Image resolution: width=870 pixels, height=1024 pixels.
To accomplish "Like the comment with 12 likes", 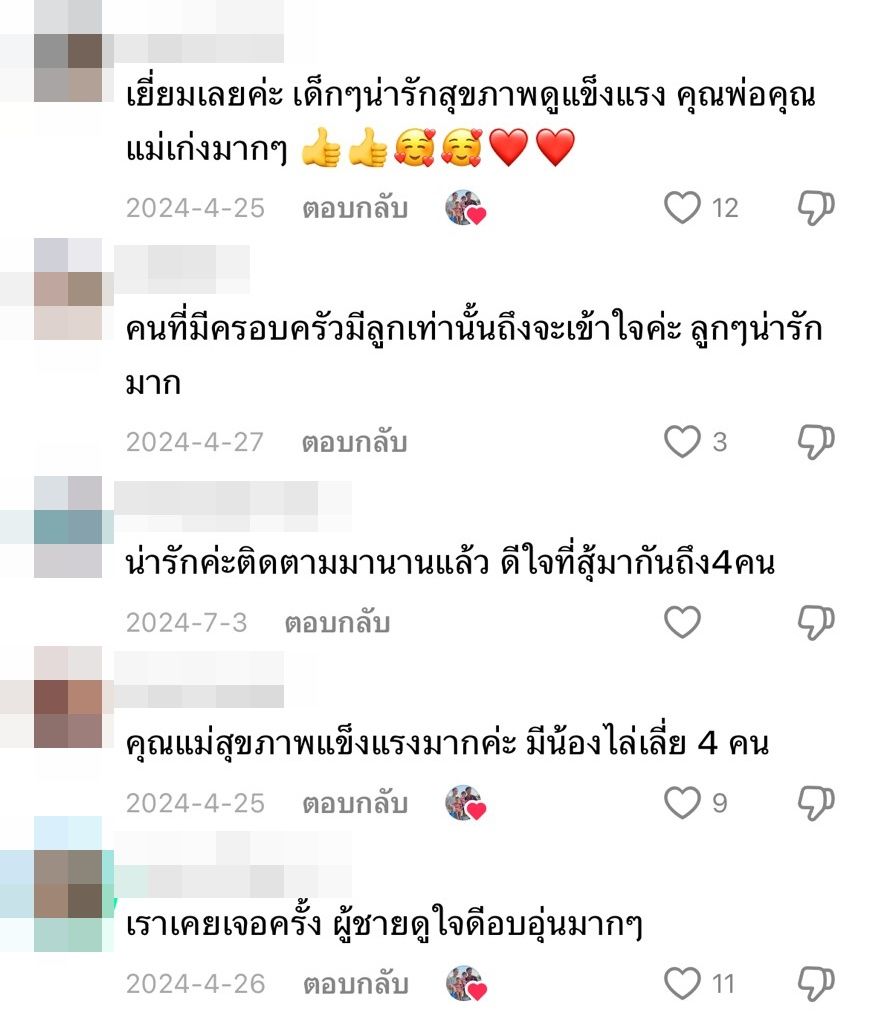I will click(x=682, y=208).
